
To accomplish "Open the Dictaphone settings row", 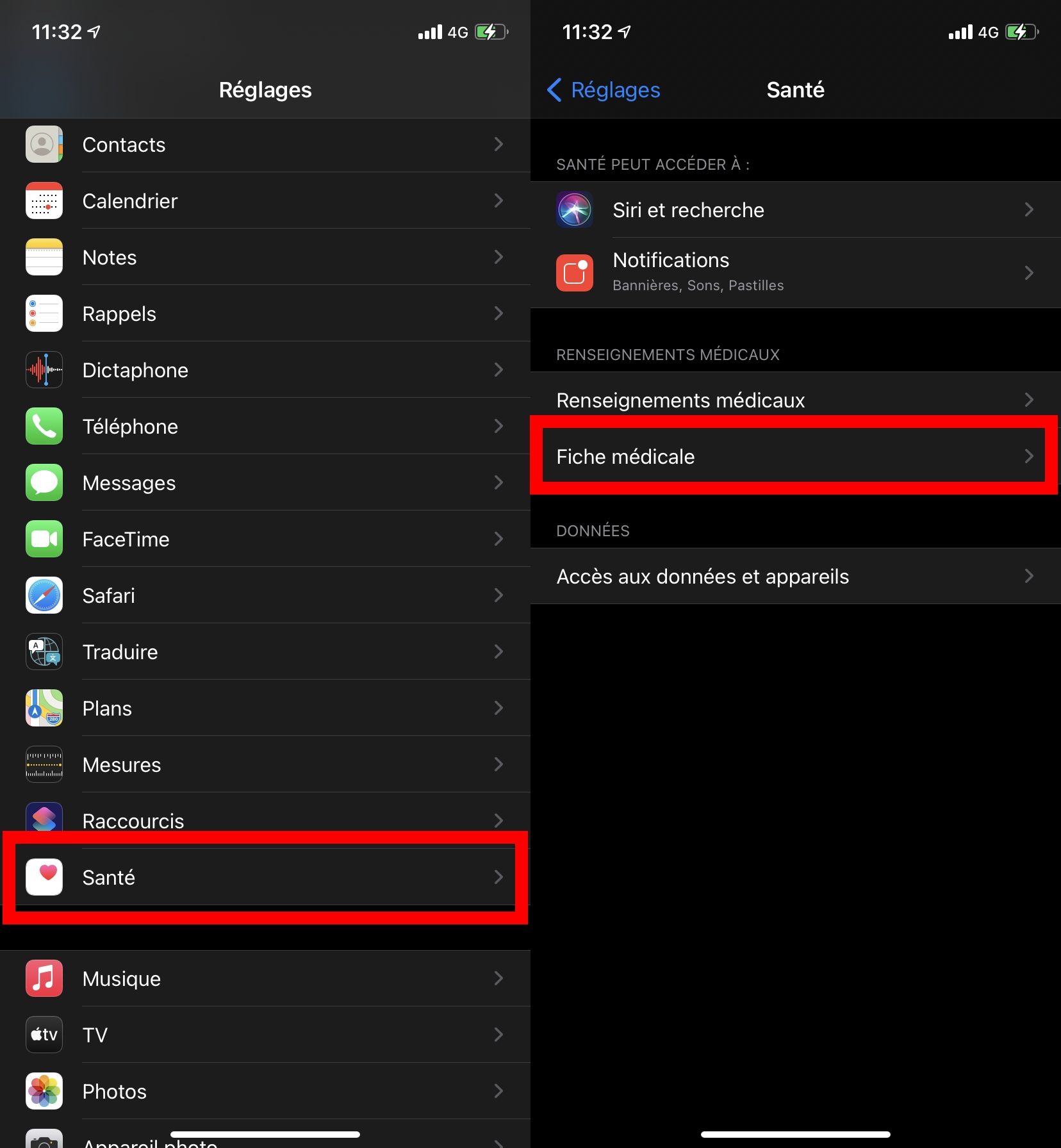I will [265, 370].
